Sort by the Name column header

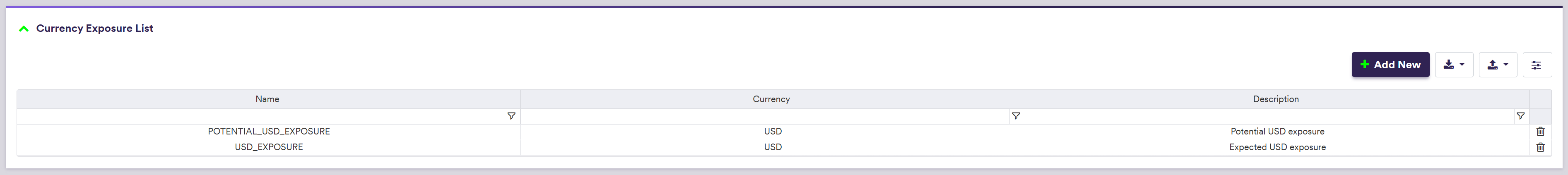pyautogui.click(x=267, y=99)
